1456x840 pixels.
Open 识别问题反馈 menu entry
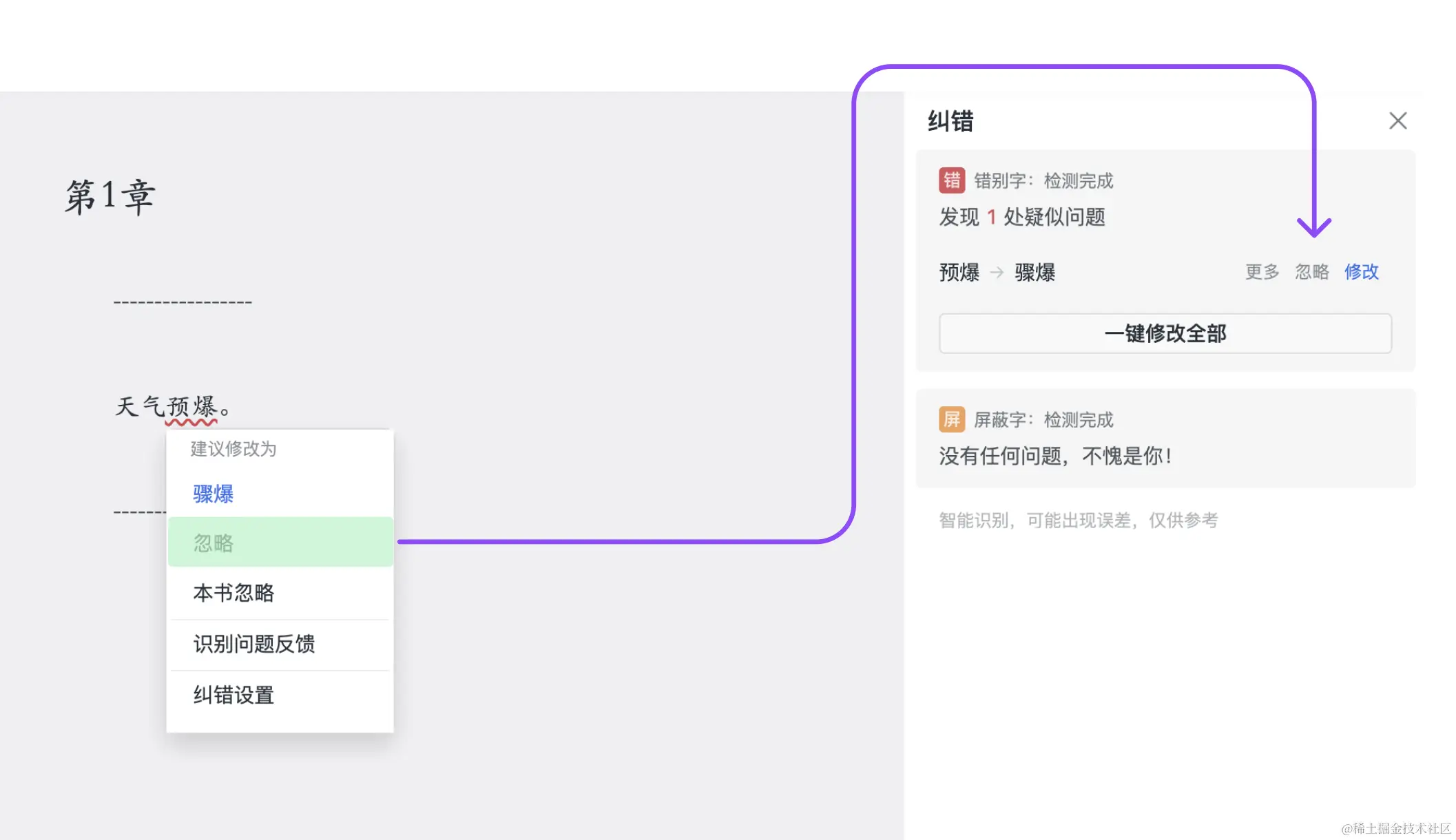(x=280, y=644)
